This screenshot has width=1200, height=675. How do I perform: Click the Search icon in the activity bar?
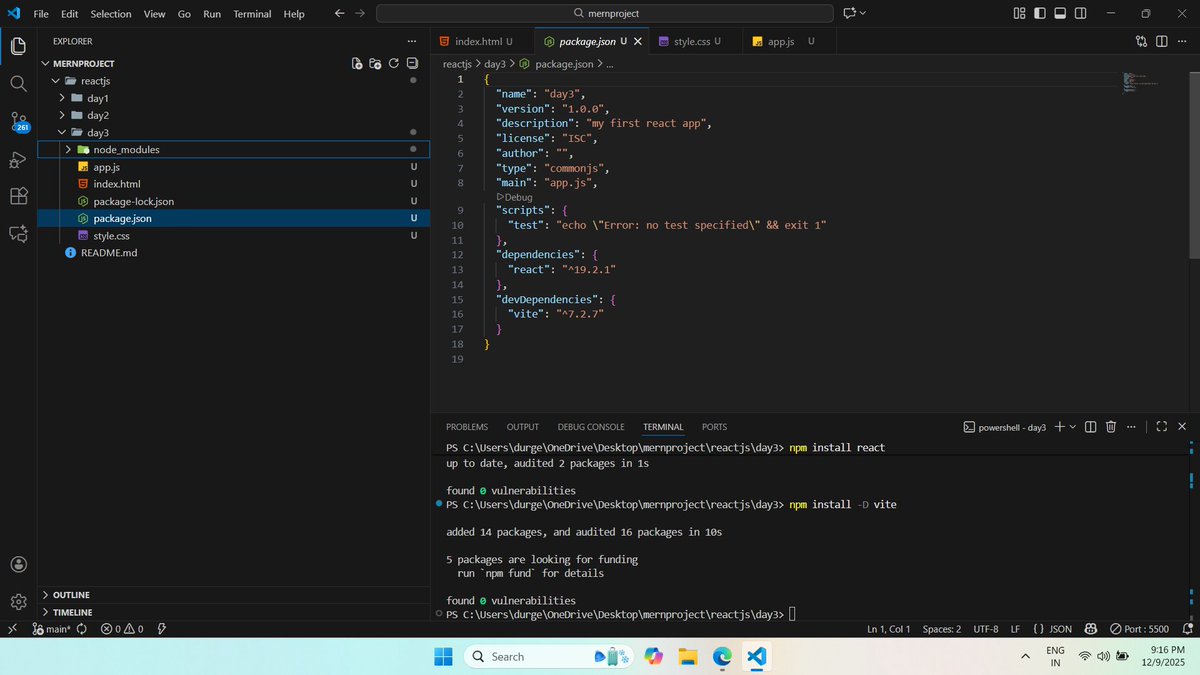pyautogui.click(x=18, y=84)
